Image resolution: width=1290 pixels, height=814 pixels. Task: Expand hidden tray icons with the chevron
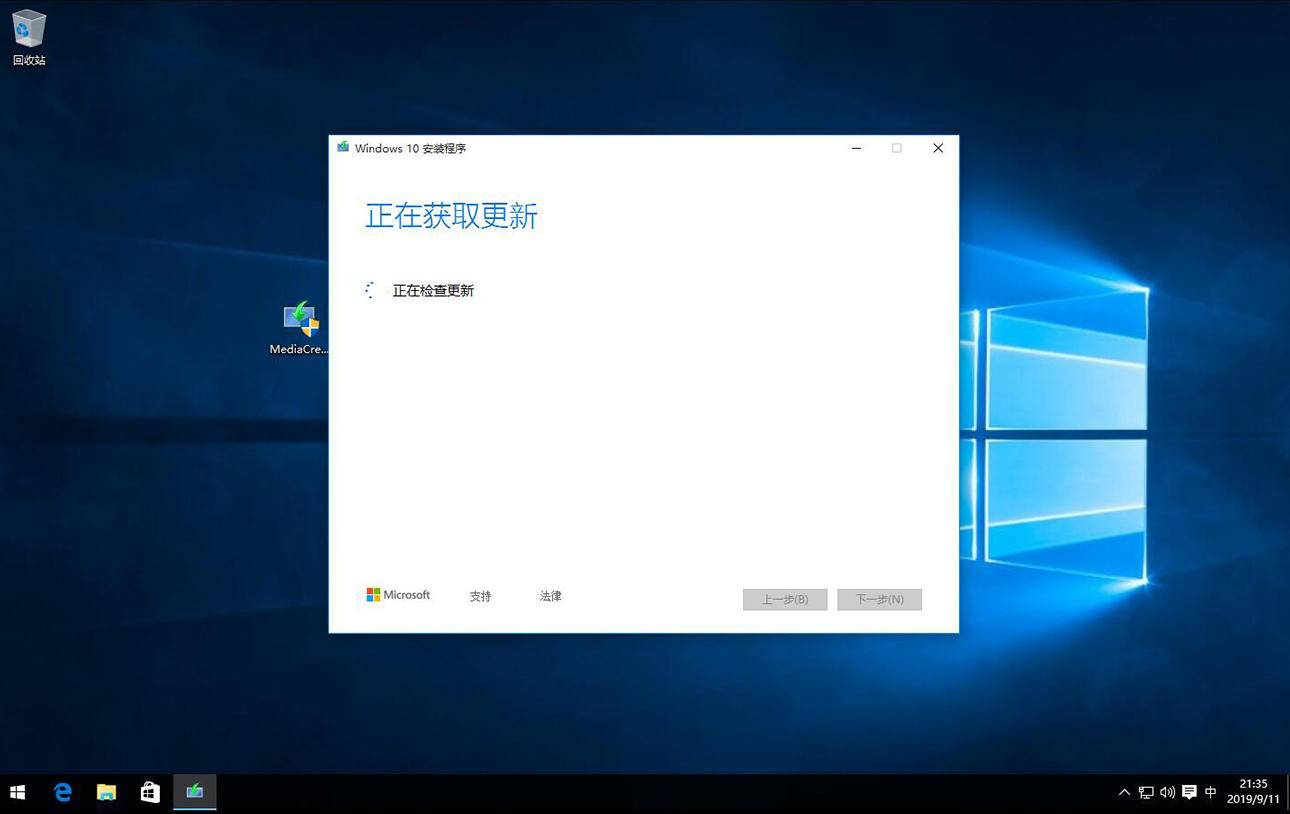point(1125,791)
